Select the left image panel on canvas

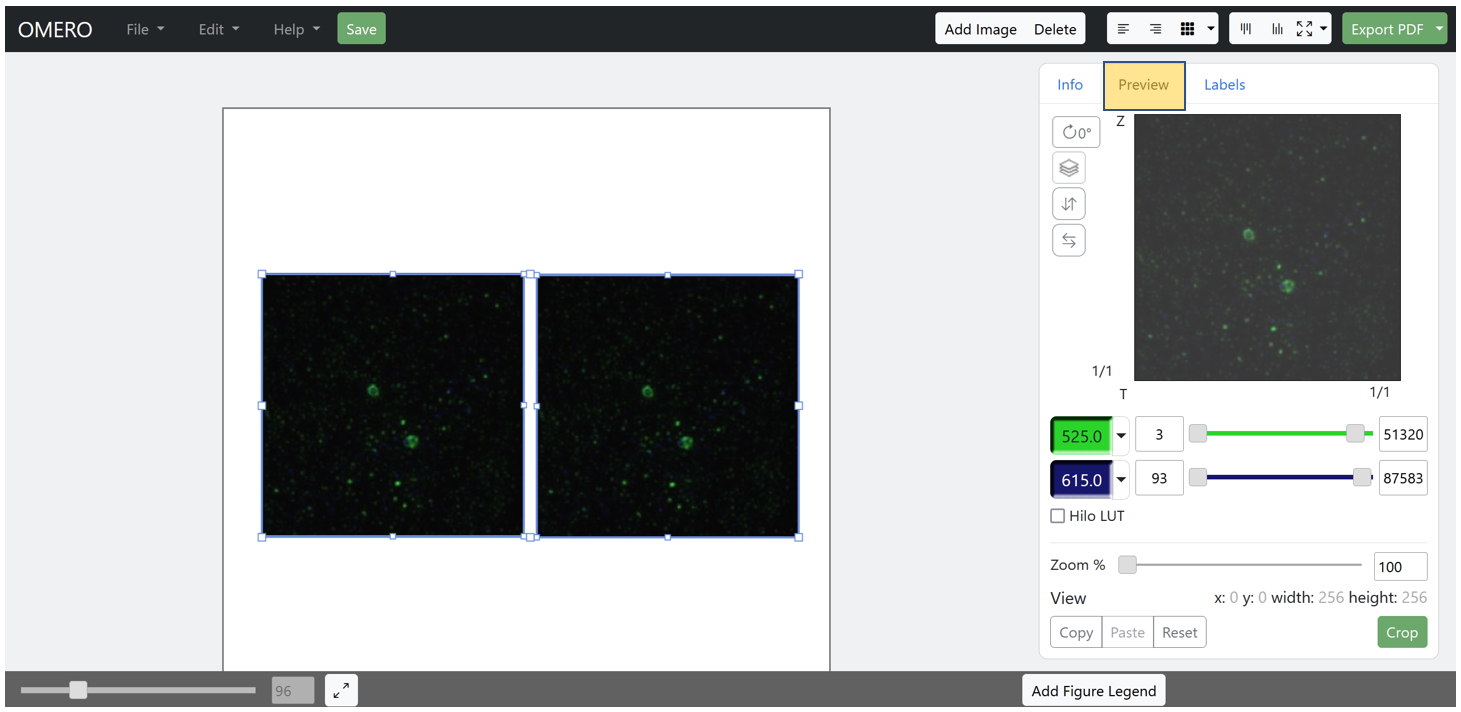click(x=393, y=405)
